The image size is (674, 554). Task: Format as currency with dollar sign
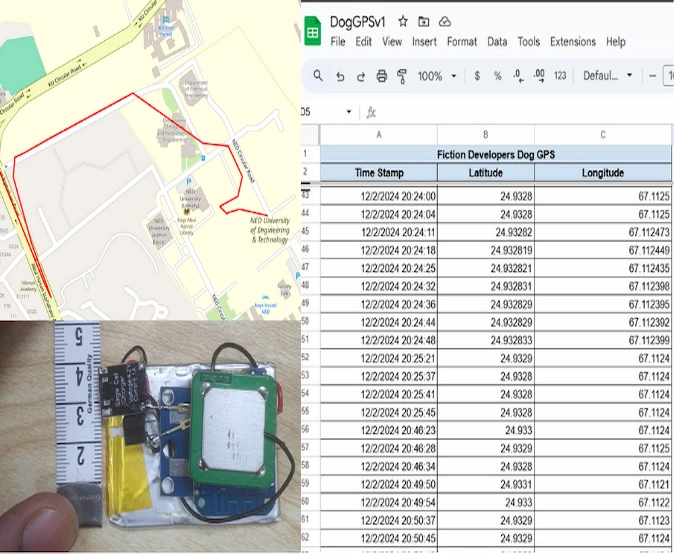(x=477, y=76)
